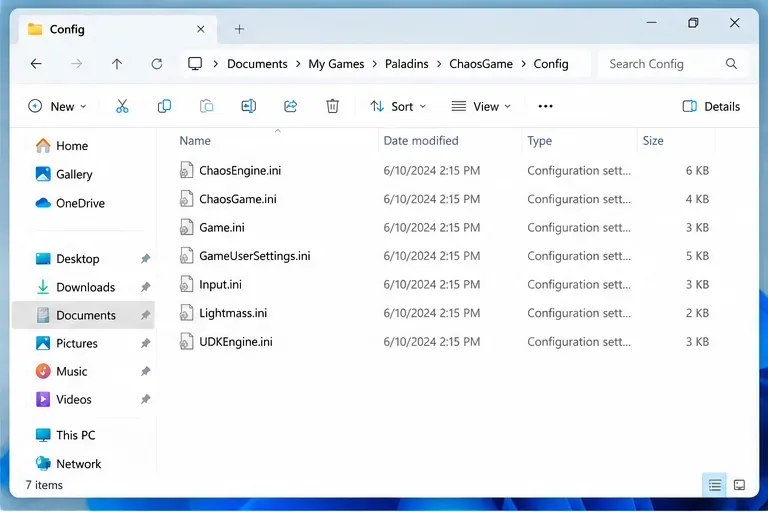768x512 pixels.
Task: Click chevron after Paladins breadcrumb
Action: [439, 64]
